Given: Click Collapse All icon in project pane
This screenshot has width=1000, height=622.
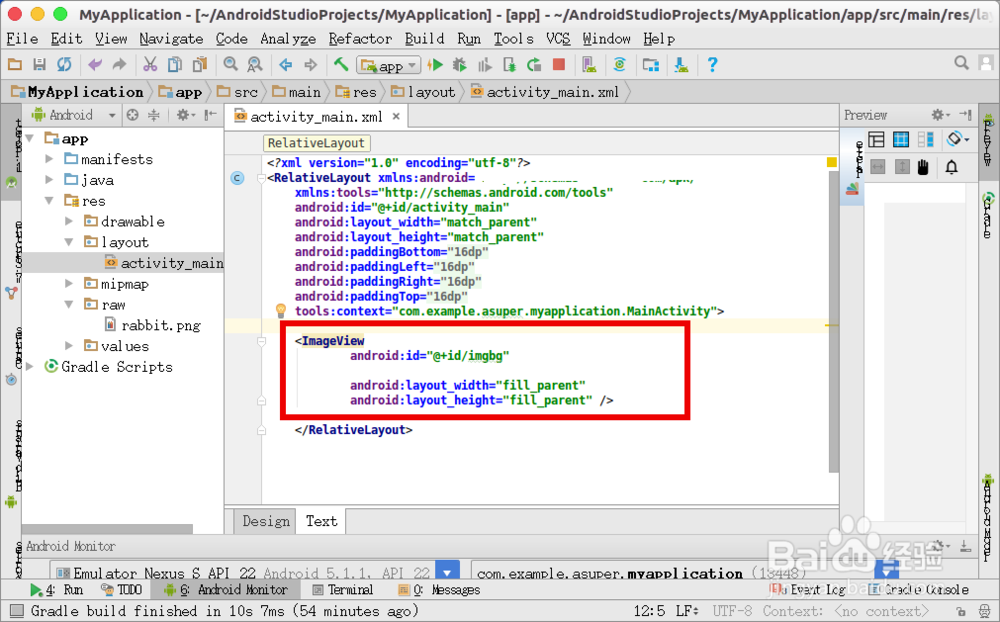Looking at the screenshot, I should [x=154, y=115].
